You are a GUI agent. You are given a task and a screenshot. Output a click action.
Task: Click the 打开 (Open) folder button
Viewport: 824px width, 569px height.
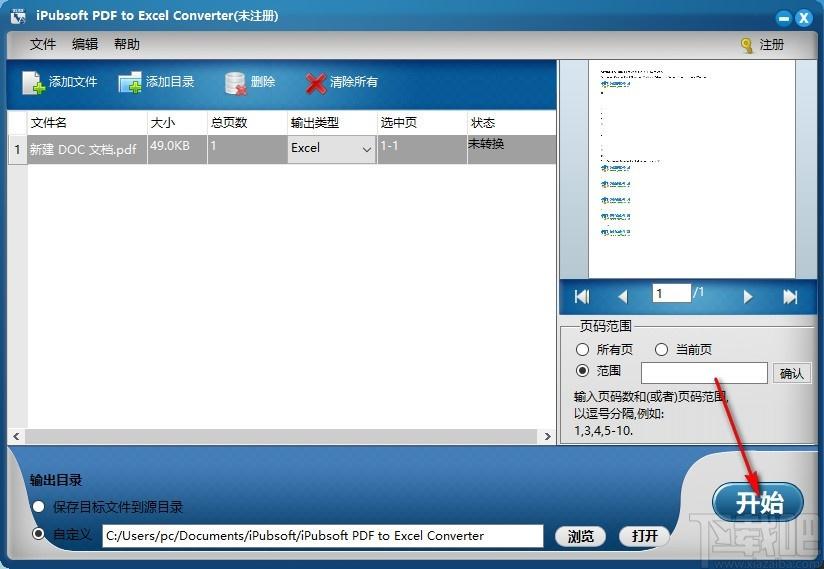[644, 536]
